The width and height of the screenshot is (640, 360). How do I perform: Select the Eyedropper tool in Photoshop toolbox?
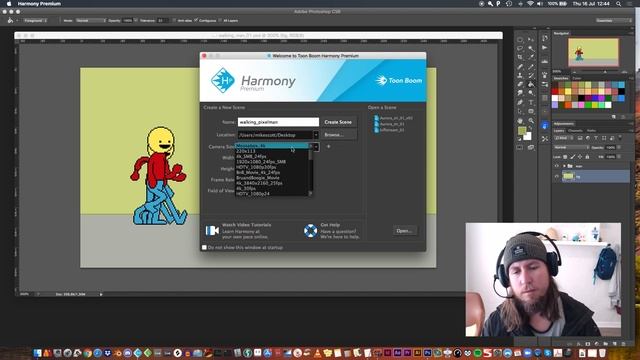[531, 57]
